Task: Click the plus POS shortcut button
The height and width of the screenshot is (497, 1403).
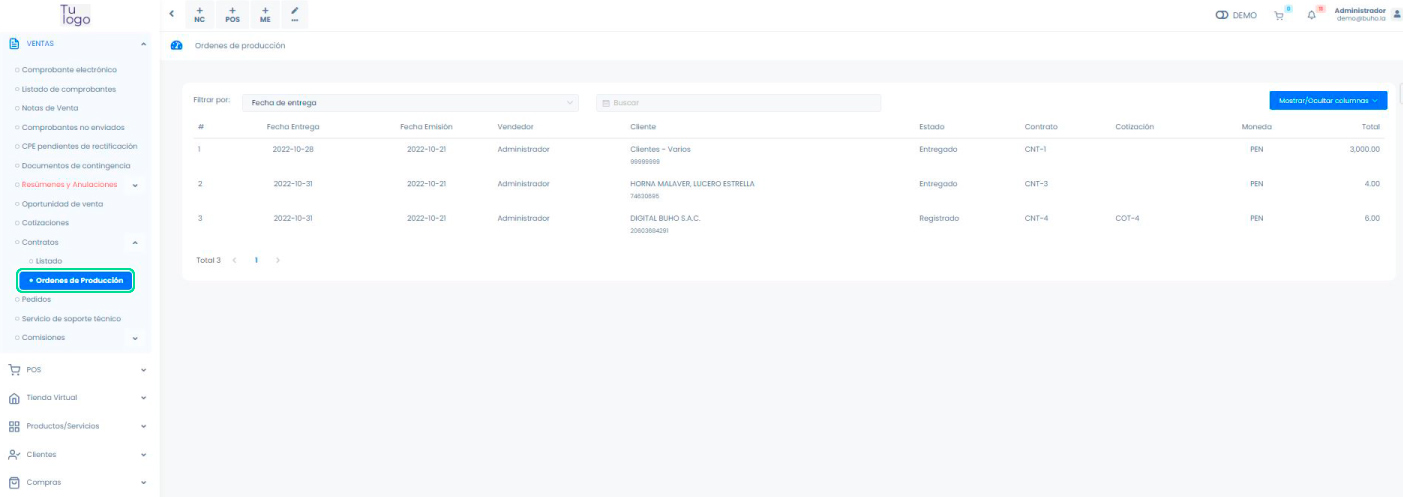Action: point(232,14)
